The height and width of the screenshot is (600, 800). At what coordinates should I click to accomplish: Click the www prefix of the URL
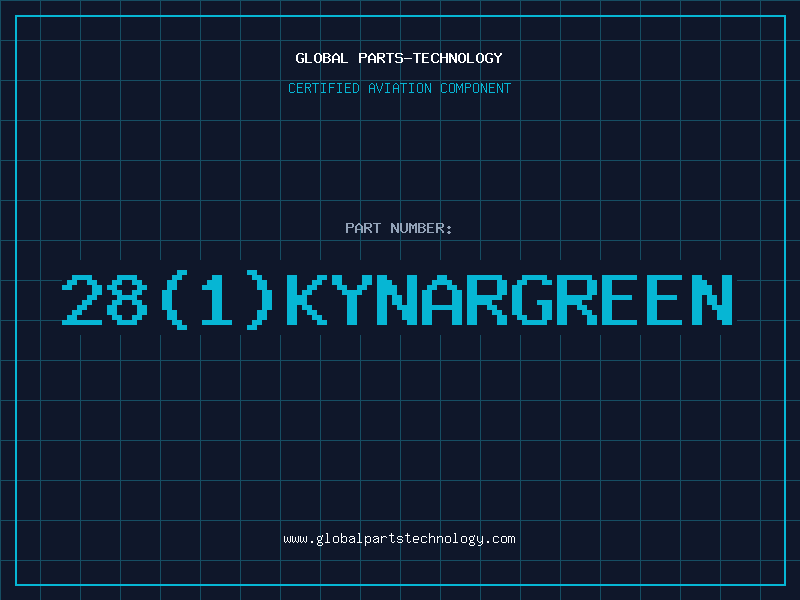(x=295, y=539)
